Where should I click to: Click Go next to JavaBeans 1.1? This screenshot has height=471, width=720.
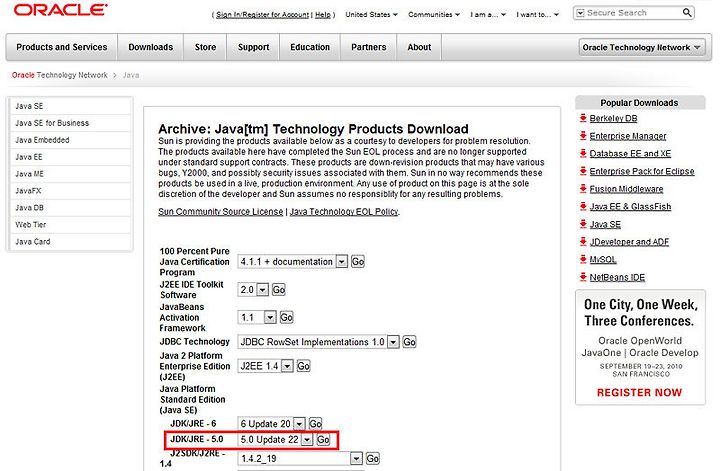click(x=287, y=317)
